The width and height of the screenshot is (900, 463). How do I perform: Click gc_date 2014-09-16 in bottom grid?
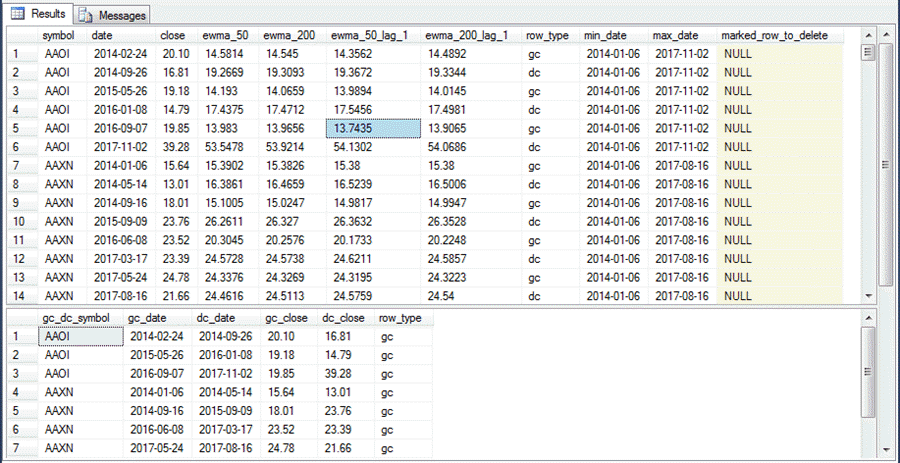tap(157, 411)
